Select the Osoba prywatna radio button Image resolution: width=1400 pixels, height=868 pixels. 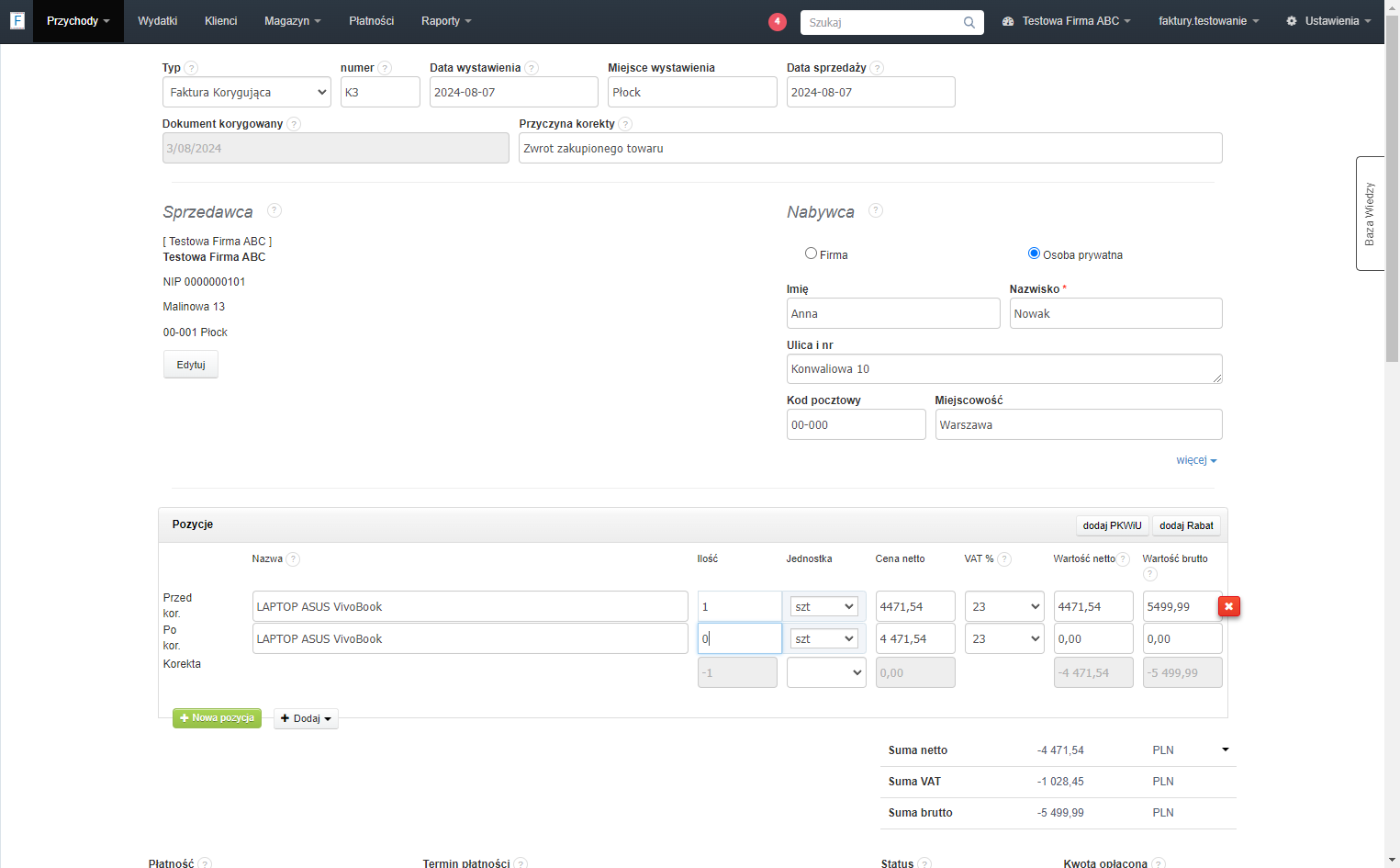click(x=1034, y=254)
